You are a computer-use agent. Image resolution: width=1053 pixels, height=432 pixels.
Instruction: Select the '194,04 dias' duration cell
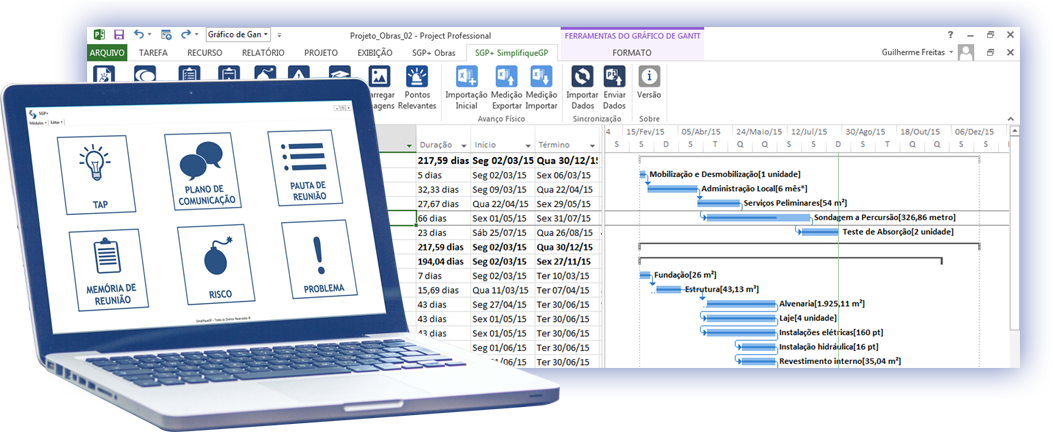[x=442, y=261]
